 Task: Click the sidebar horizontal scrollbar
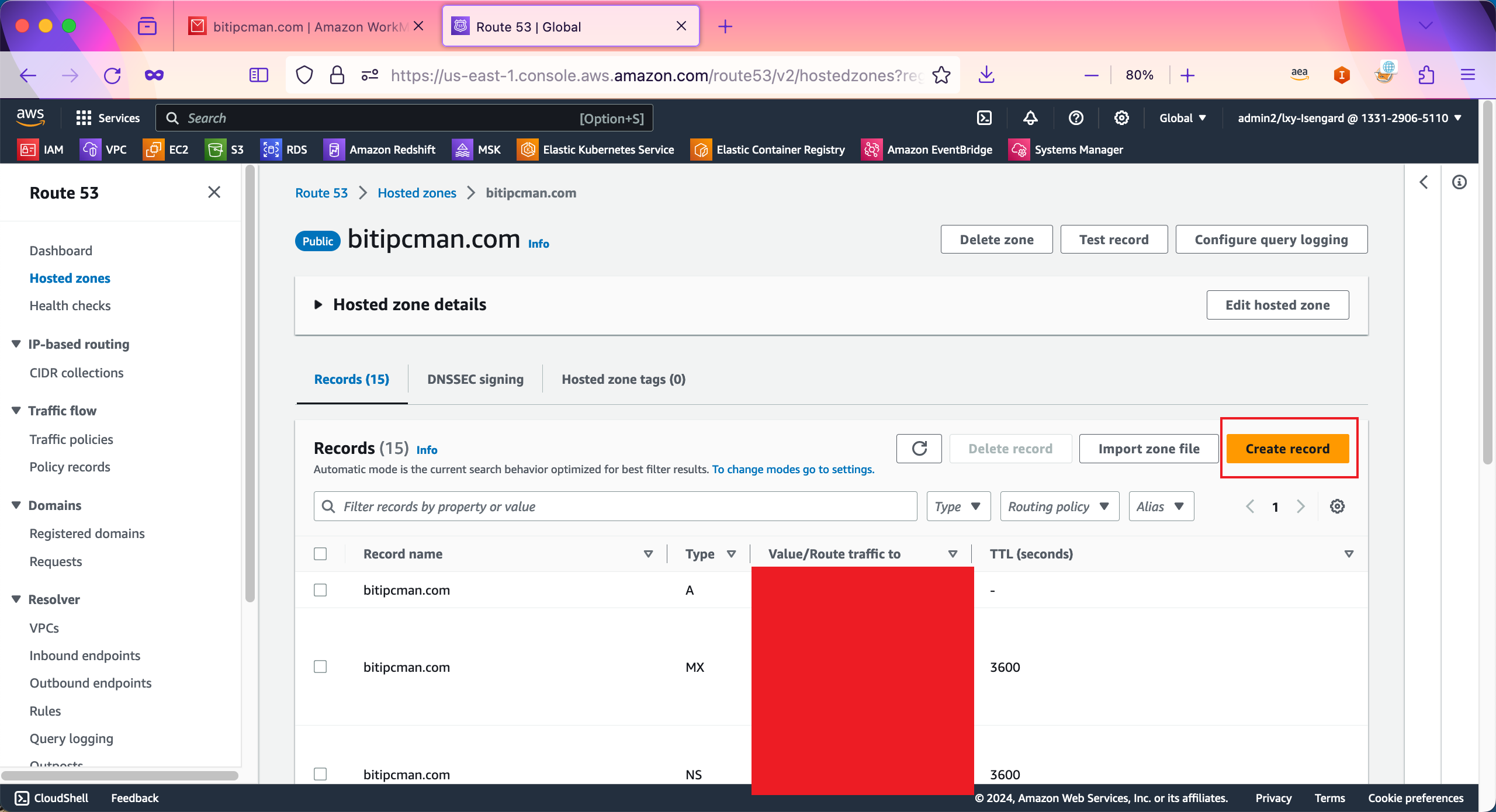[x=120, y=776]
